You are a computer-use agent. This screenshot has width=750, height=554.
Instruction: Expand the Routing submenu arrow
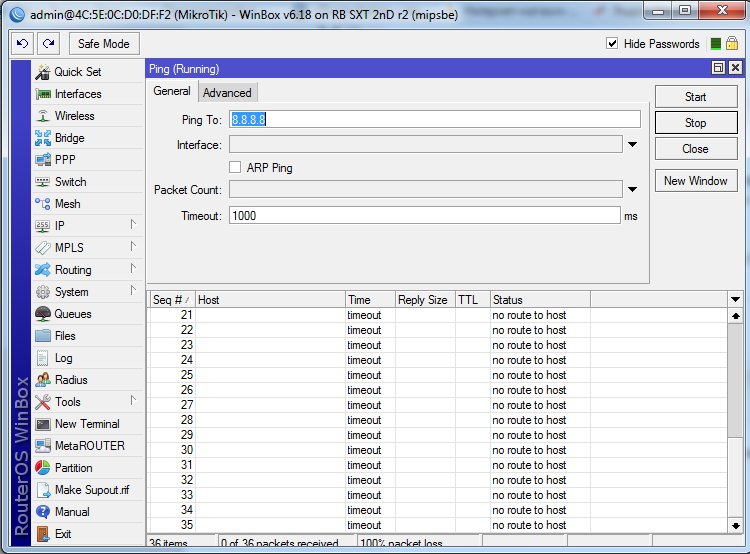tap(133, 268)
